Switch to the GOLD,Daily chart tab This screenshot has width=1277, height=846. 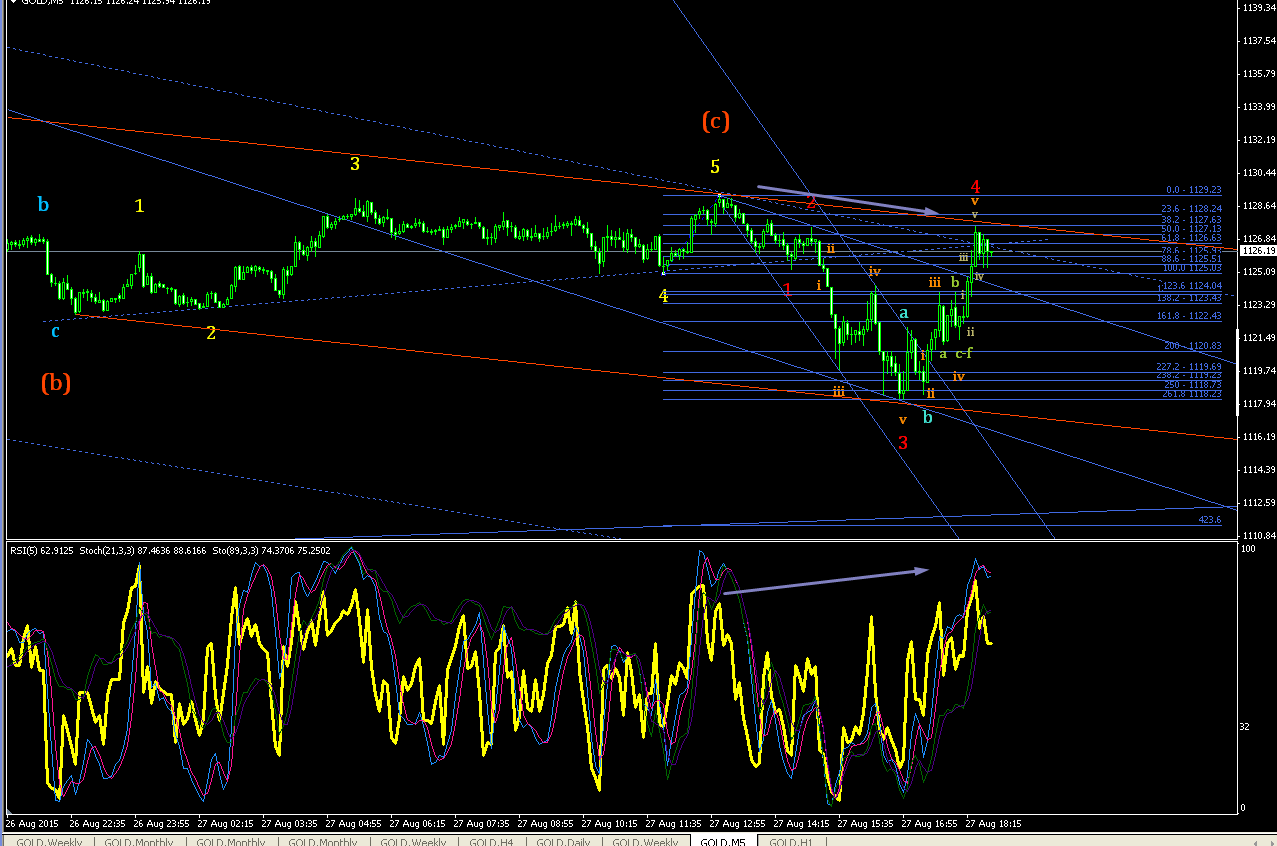[x=563, y=842]
